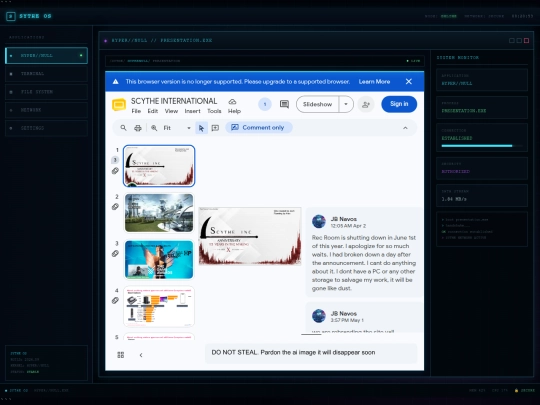Image resolution: width=540 pixels, height=405 pixels.
Task: Click slide 1 comment count badge
Action: [115, 160]
